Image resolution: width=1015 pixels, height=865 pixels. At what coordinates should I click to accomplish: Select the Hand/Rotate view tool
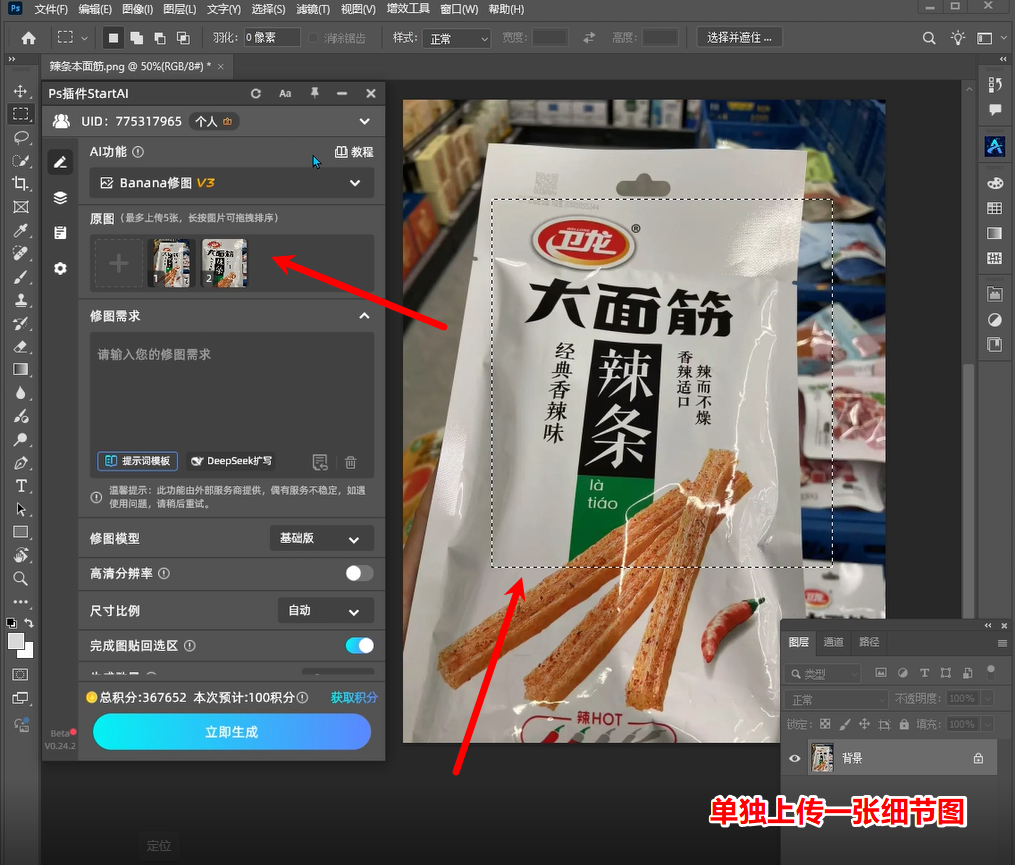click(x=21, y=556)
